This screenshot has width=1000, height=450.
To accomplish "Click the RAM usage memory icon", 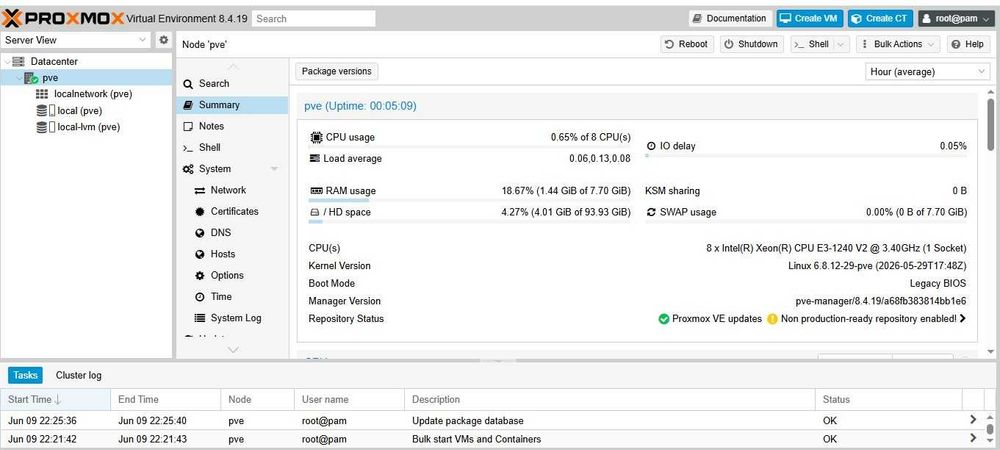I will point(316,191).
